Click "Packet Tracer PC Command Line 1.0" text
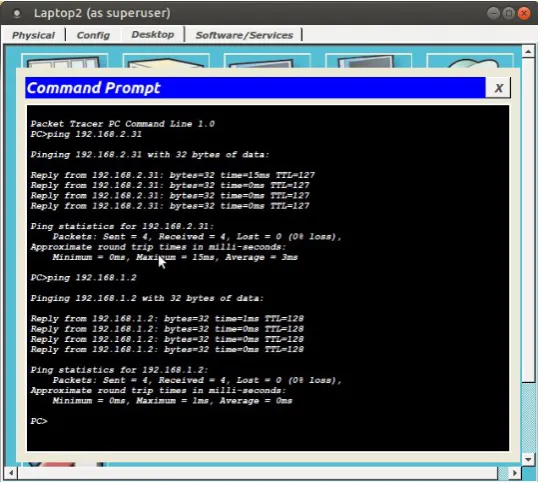543x484 pixels. tap(122, 124)
